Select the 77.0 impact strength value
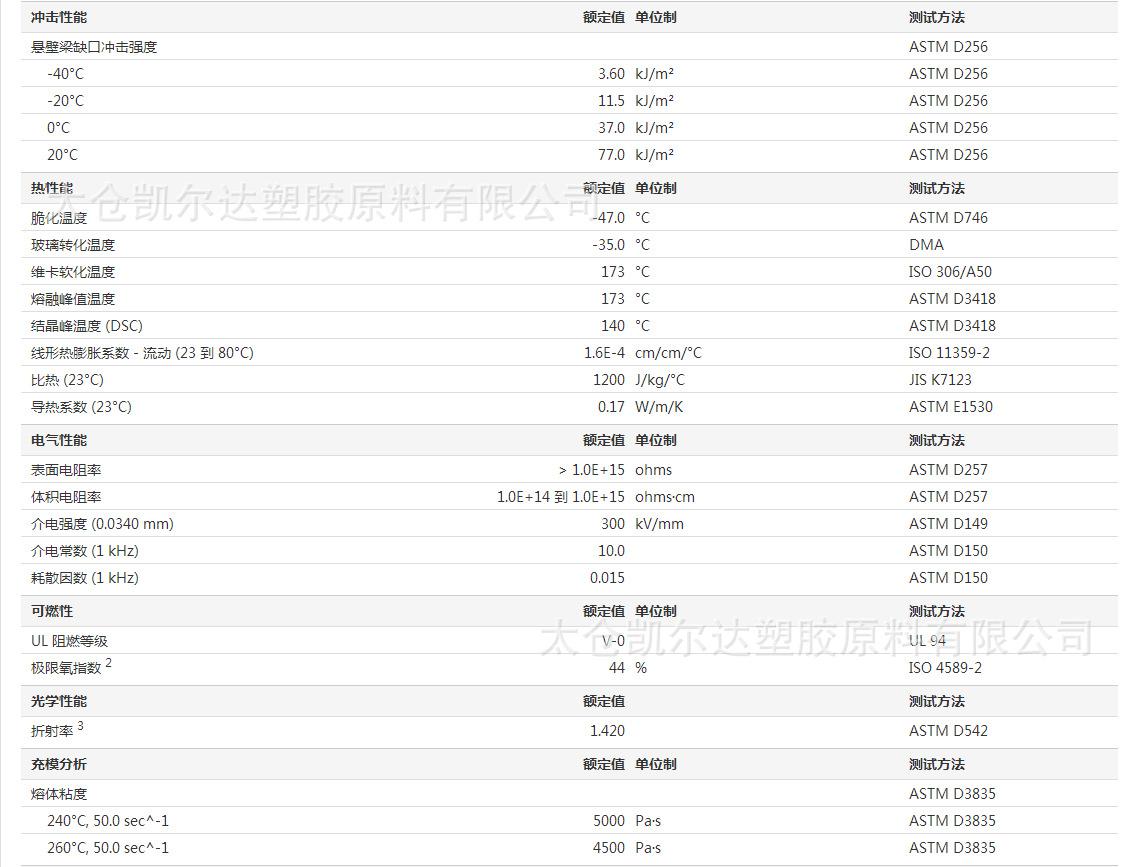This screenshot has width=1138, height=867. (610, 155)
